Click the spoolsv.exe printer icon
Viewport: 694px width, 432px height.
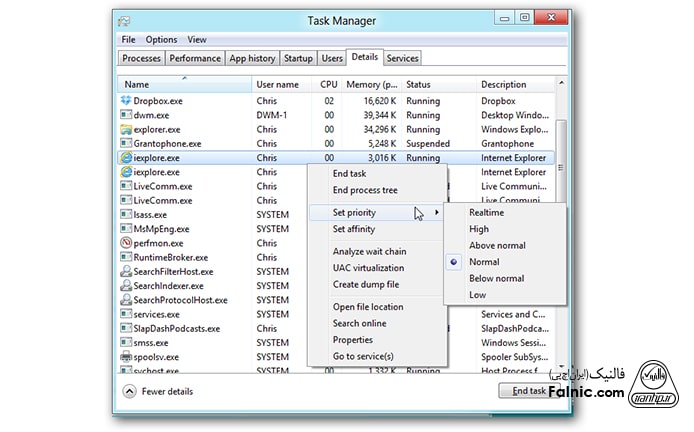pos(126,356)
